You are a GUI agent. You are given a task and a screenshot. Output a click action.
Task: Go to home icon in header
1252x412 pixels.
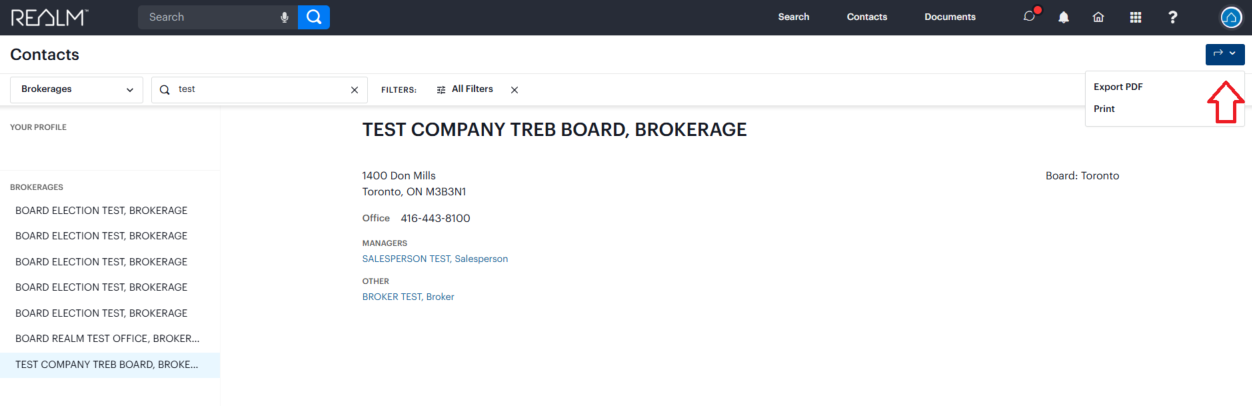(1098, 17)
